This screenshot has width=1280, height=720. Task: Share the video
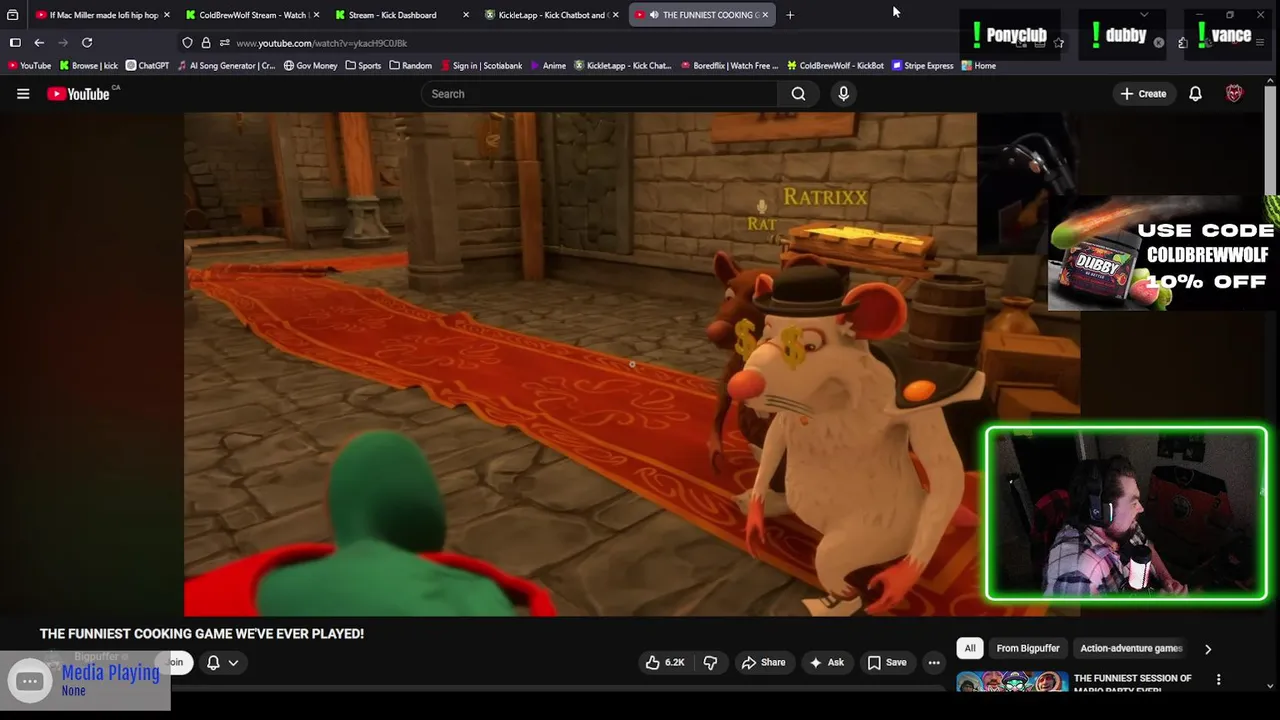[x=763, y=662]
